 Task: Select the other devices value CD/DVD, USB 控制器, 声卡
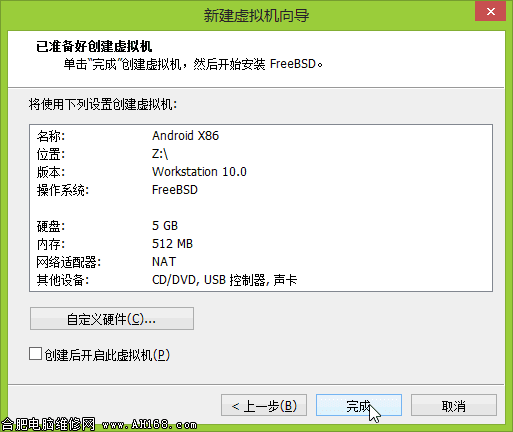point(224,280)
